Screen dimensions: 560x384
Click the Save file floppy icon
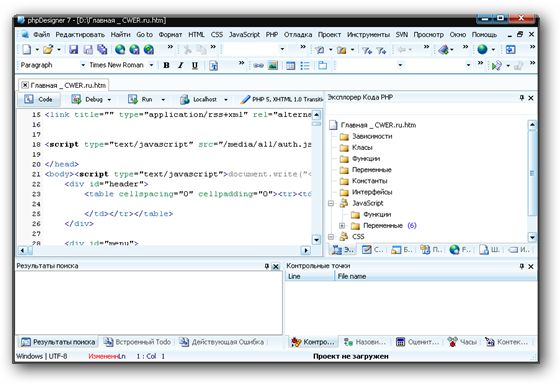[x=74, y=49]
